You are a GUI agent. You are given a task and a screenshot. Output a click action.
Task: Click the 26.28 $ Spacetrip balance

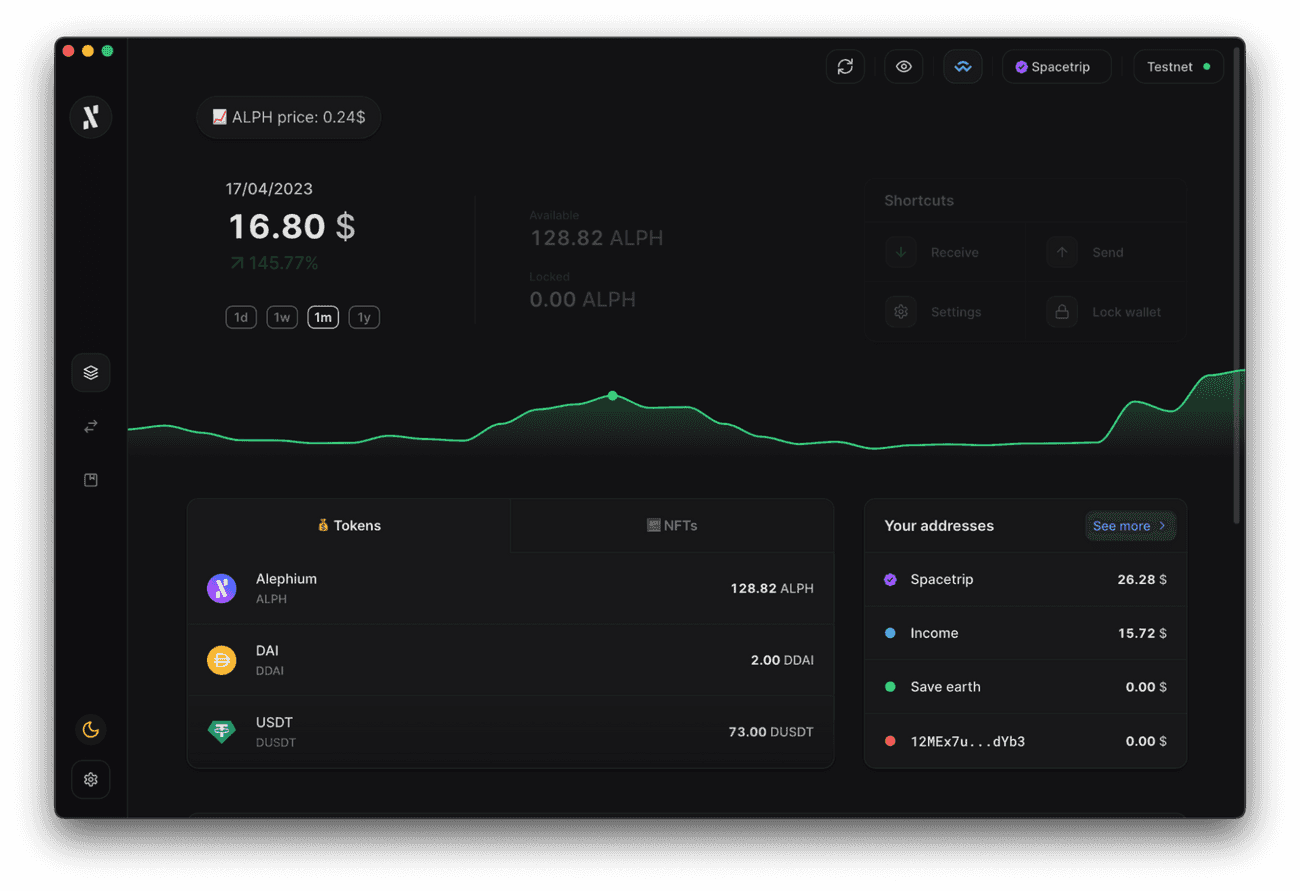[x=1142, y=580]
